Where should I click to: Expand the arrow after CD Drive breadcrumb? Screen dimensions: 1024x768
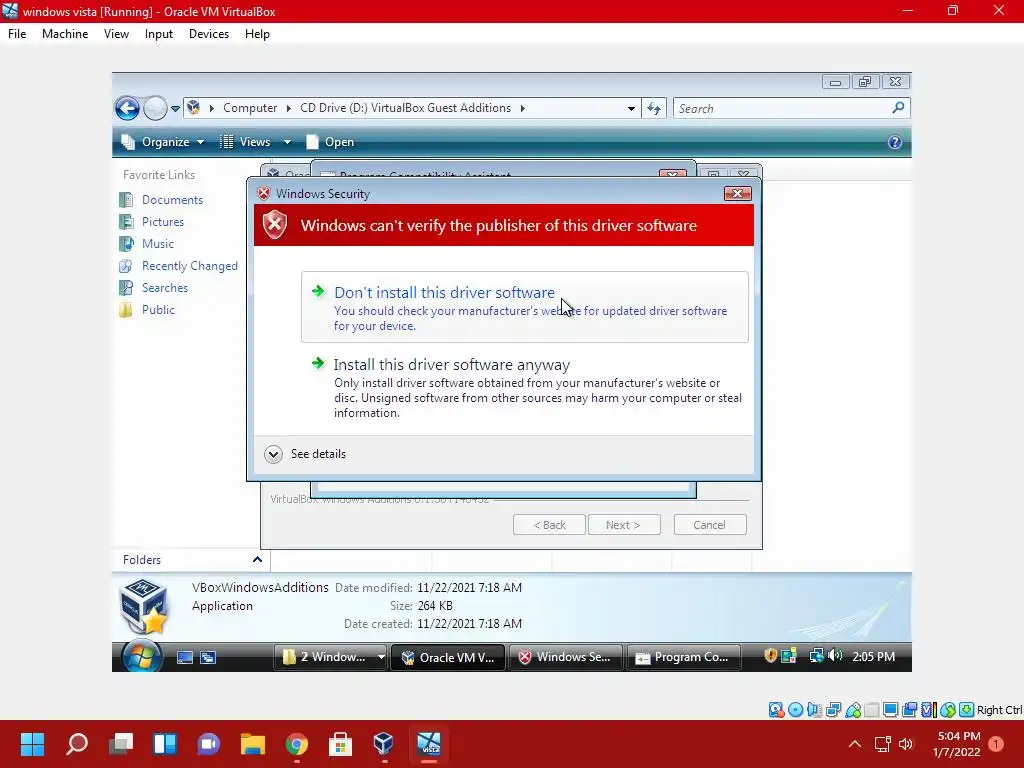point(522,108)
